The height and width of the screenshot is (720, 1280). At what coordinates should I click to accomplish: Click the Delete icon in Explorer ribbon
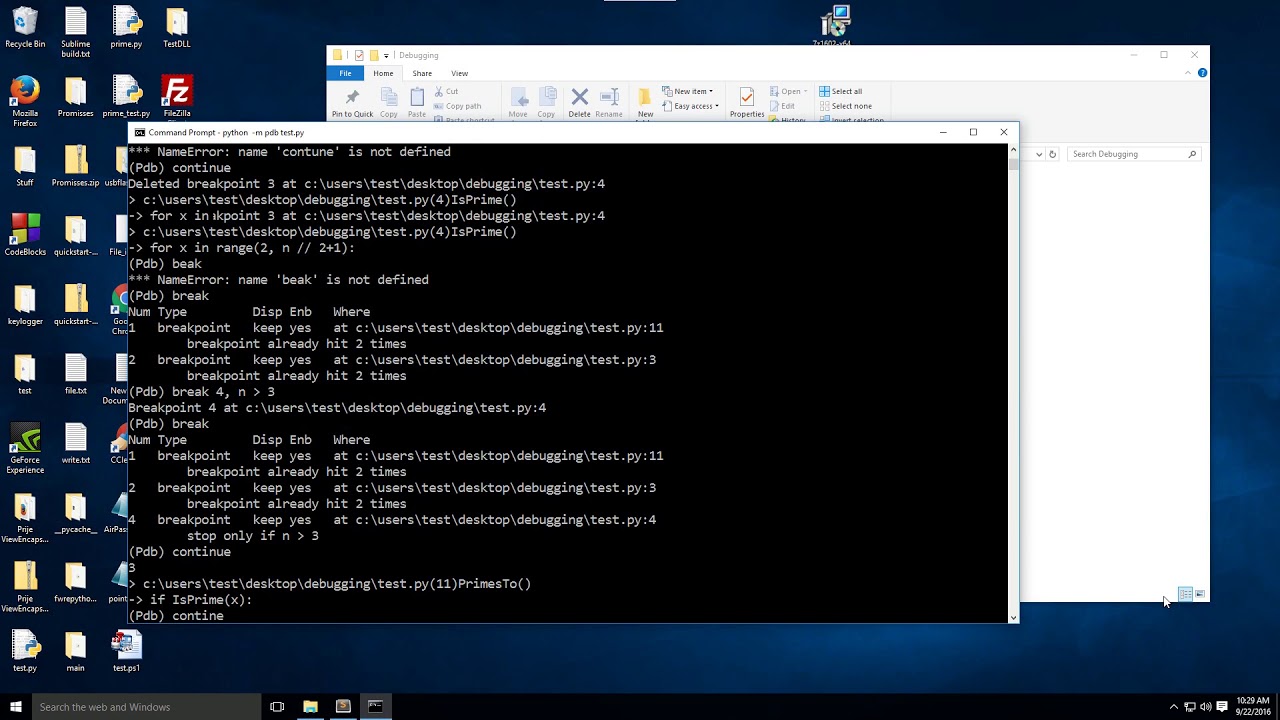tap(579, 103)
